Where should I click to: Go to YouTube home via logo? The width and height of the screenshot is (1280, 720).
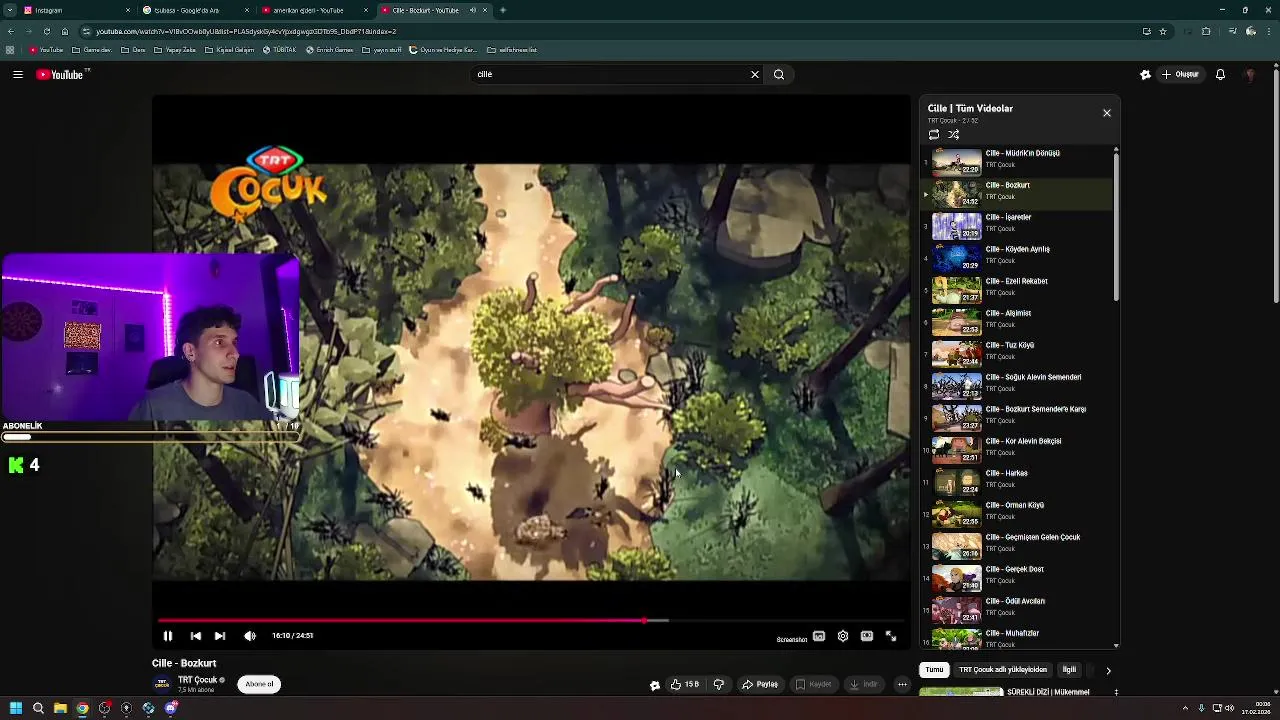[x=62, y=74]
